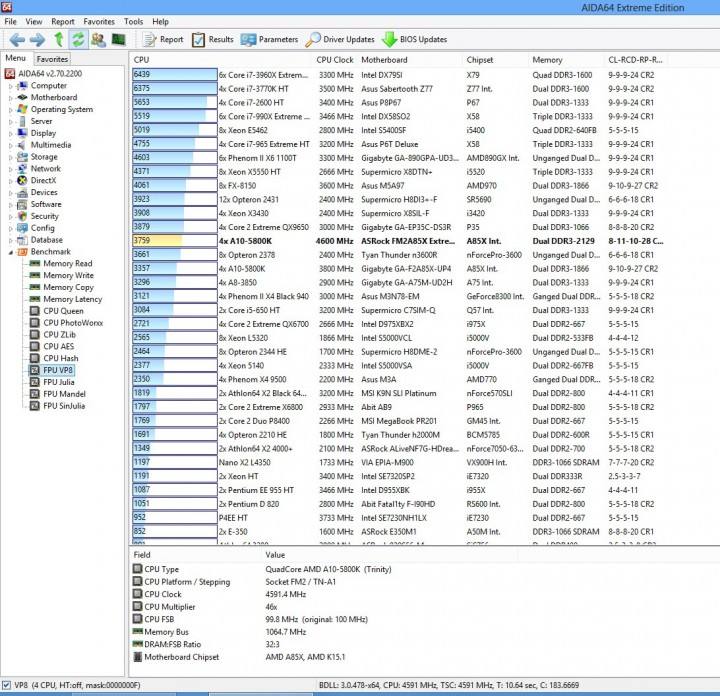Sort by the CL-RCD-RP-R column header

point(635,60)
